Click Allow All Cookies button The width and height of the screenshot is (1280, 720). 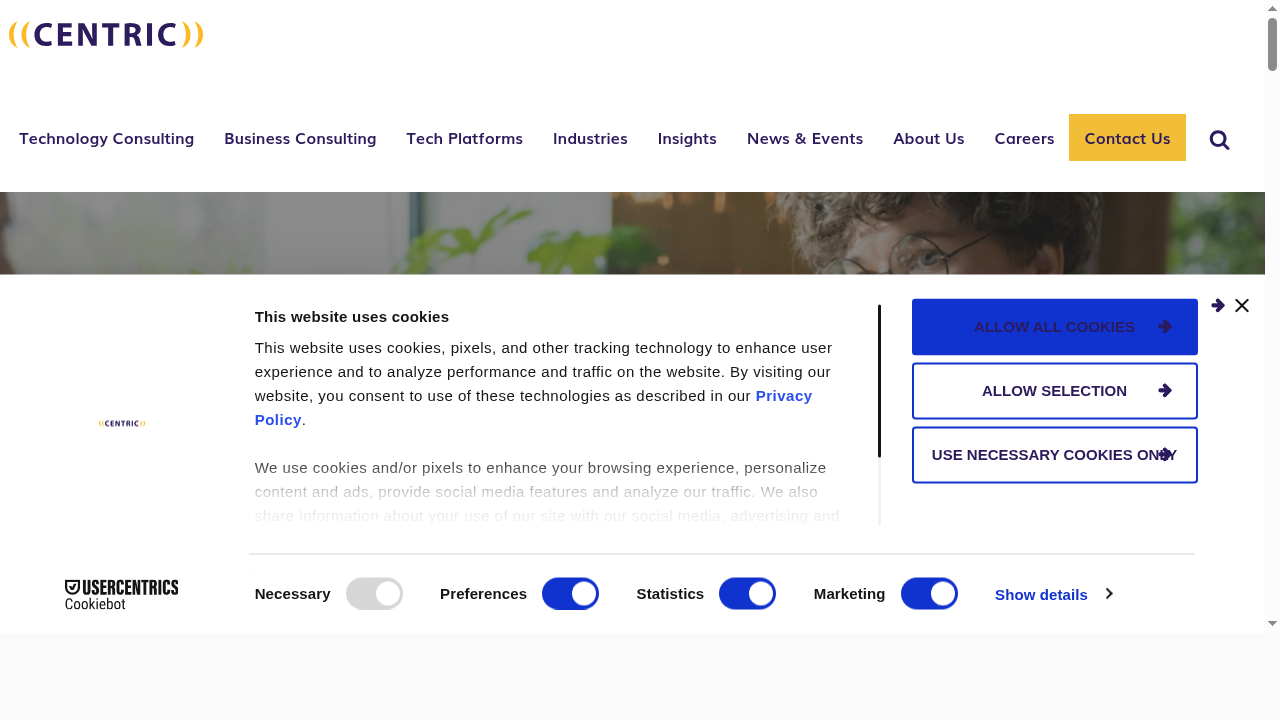(x=1055, y=327)
